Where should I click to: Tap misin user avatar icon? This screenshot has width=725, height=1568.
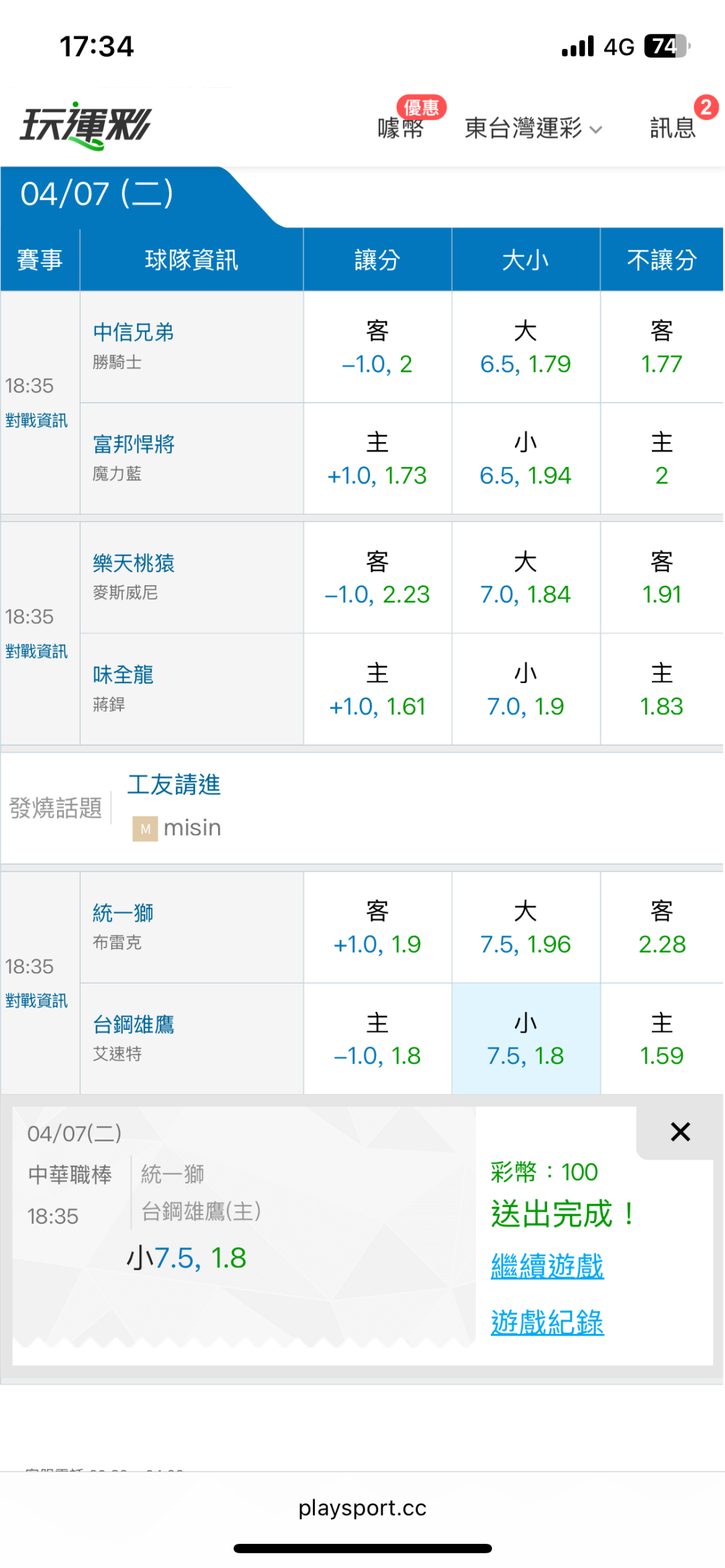pyautogui.click(x=145, y=829)
